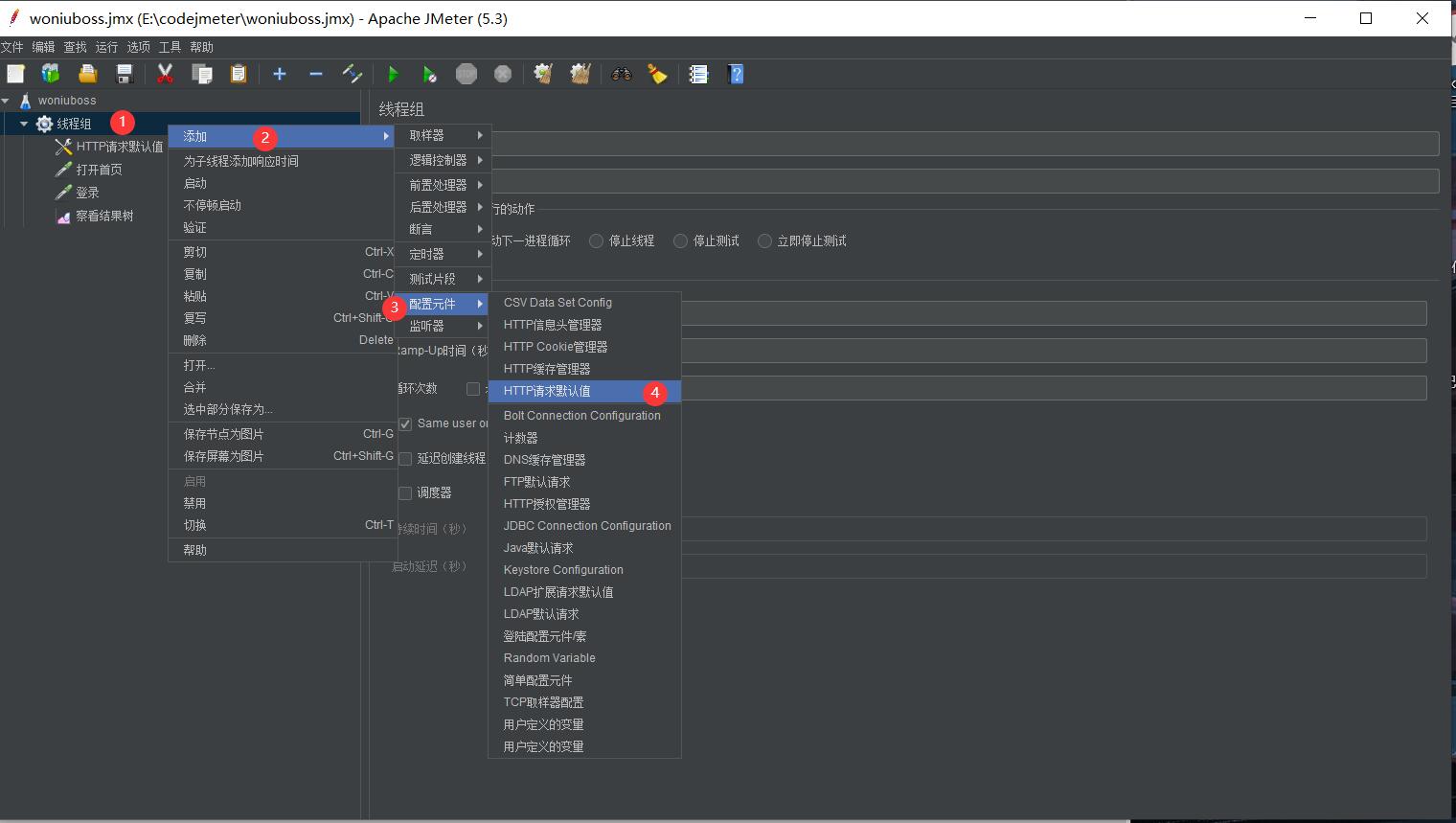
Task: Choose JDBC Connection Configuration
Action: point(584,526)
